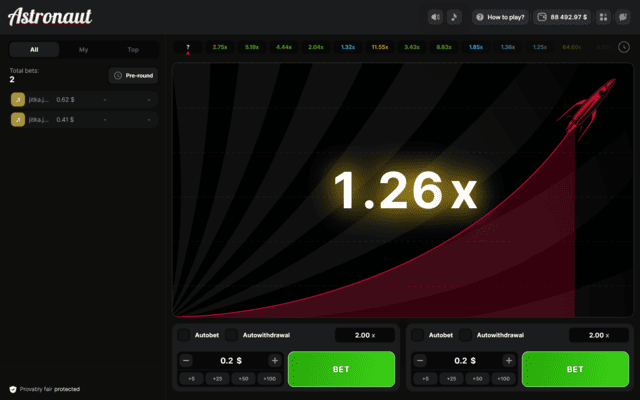Select avatar of the 0.62 $ bet
Image resolution: width=640 pixels, height=400 pixels.
click(x=18, y=100)
